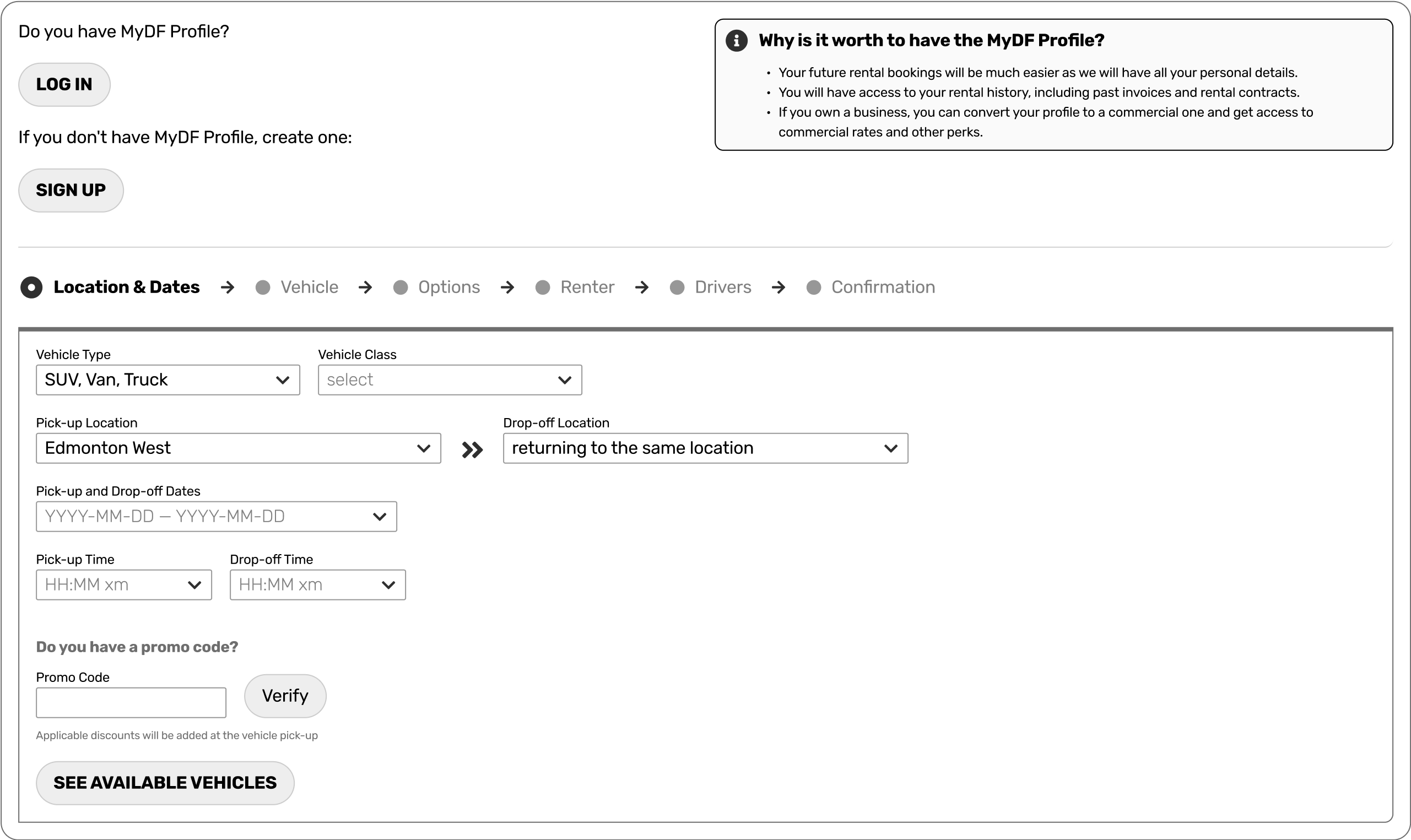Click the LOG IN button
This screenshot has width=1411, height=840.
point(63,84)
